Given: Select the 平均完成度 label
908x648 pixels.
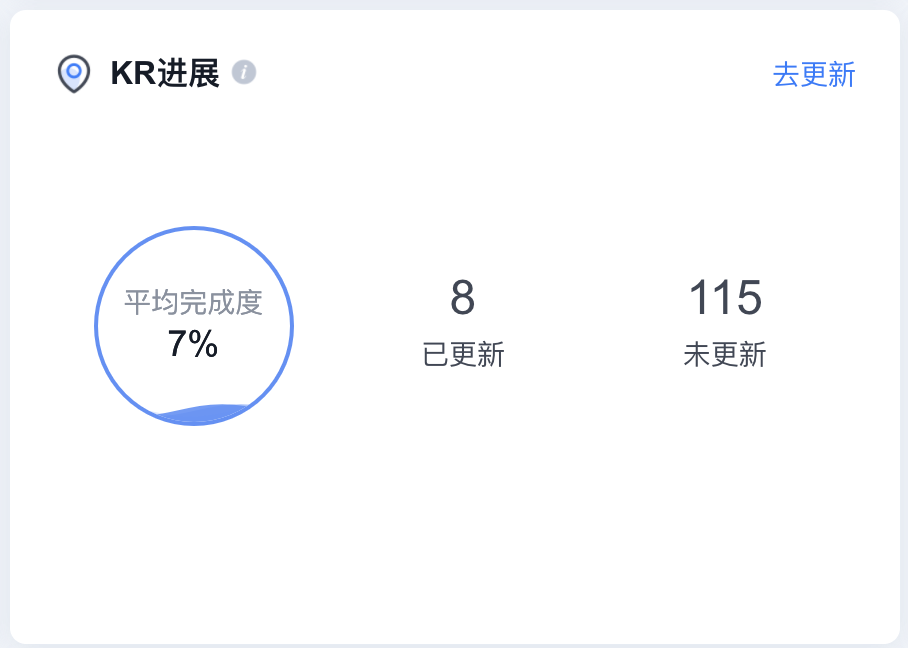Looking at the screenshot, I should (x=193, y=302).
